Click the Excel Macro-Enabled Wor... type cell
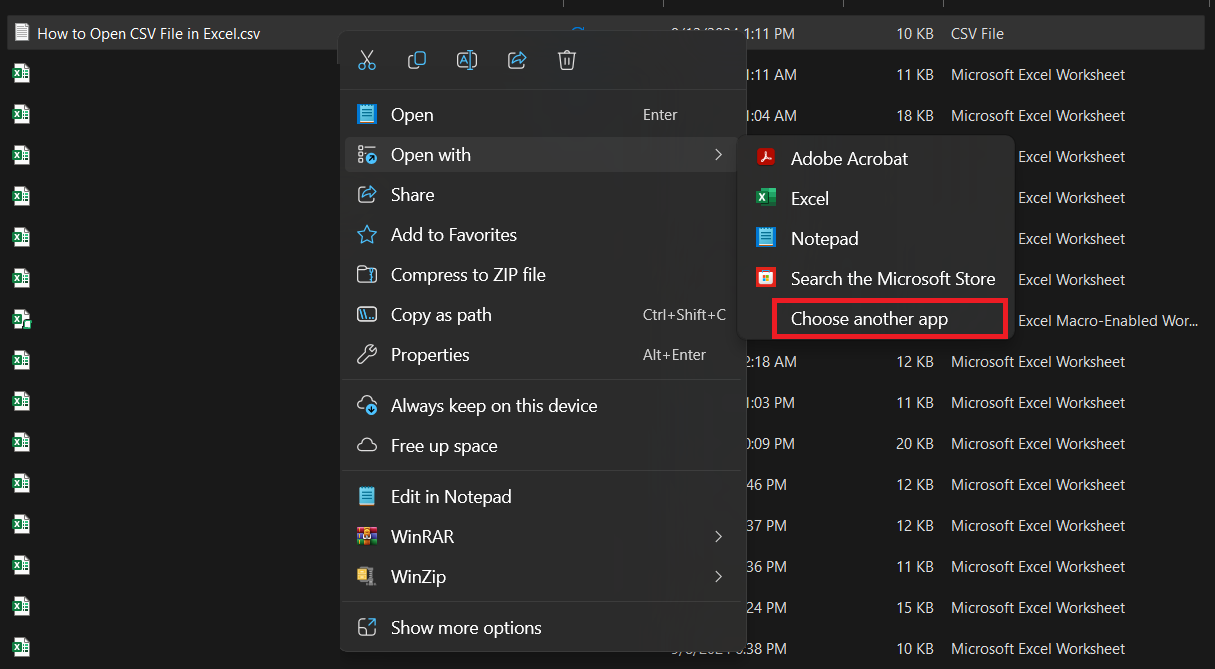1215x669 pixels. [1108, 321]
